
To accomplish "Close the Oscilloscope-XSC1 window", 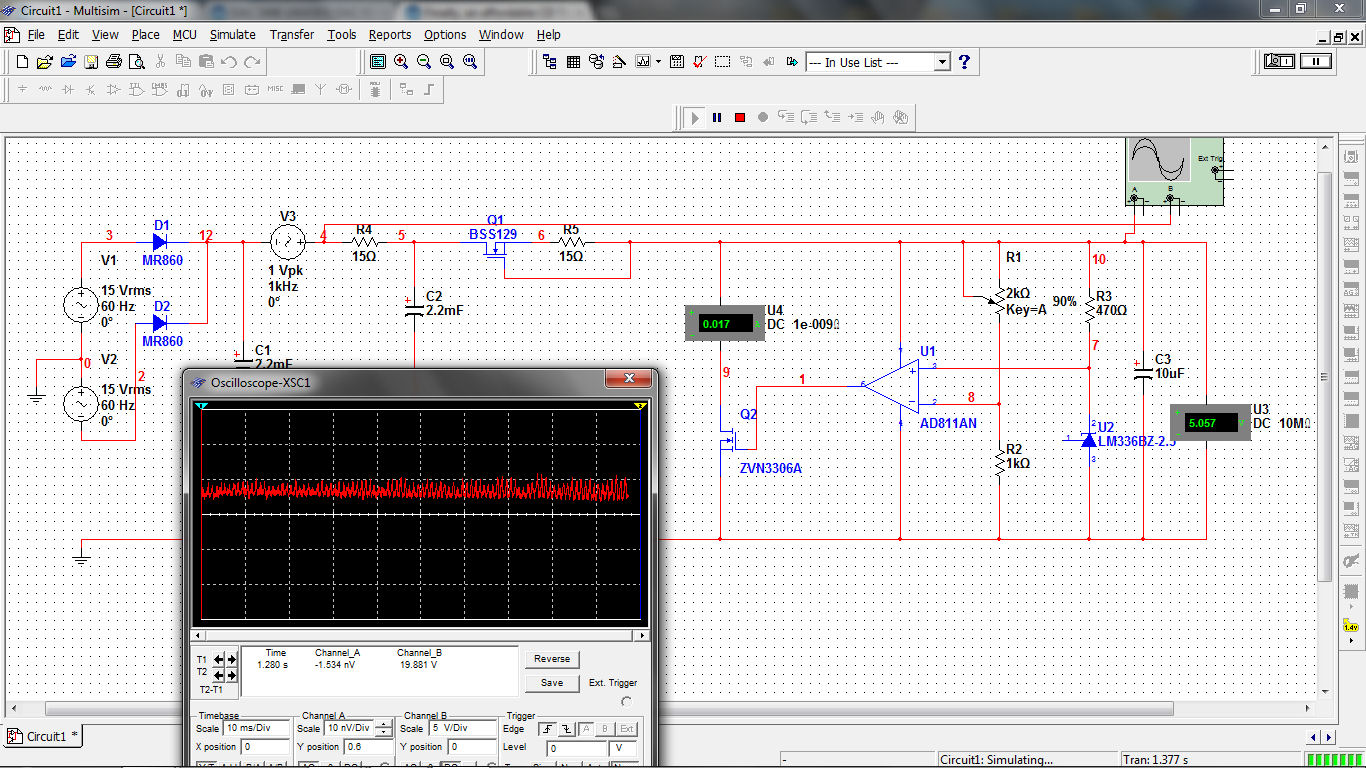I will [630, 380].
